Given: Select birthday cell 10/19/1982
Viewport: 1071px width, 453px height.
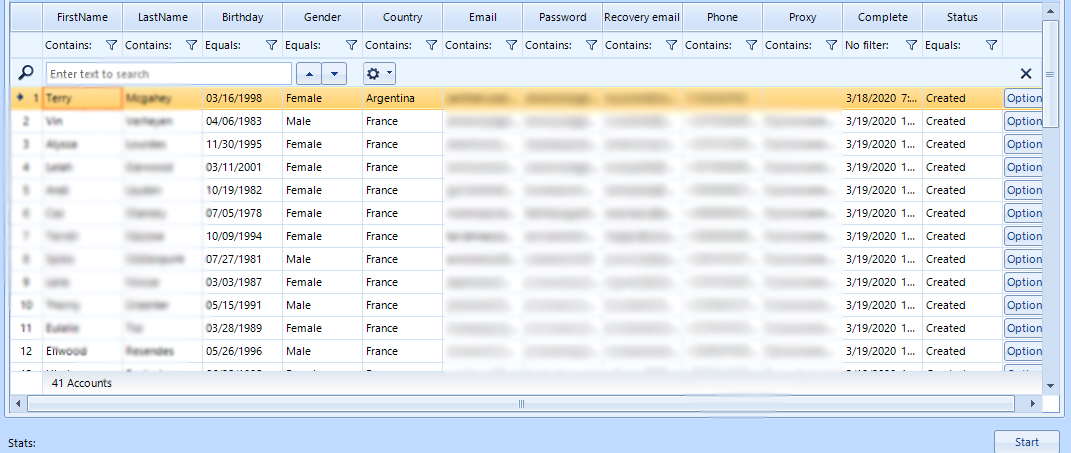Looking at the screenshot, I should click(242, 190).
